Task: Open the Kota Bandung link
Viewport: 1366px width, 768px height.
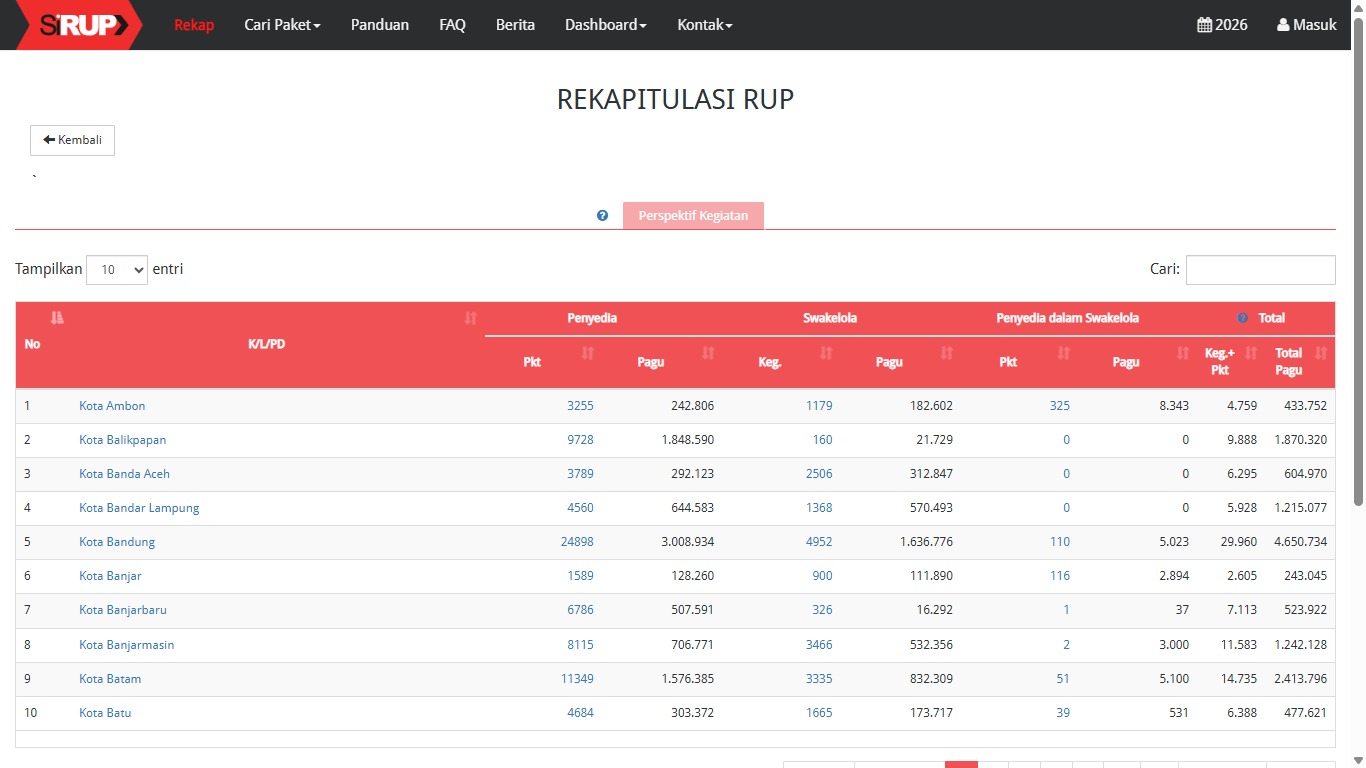Action: tap(117, 542)
